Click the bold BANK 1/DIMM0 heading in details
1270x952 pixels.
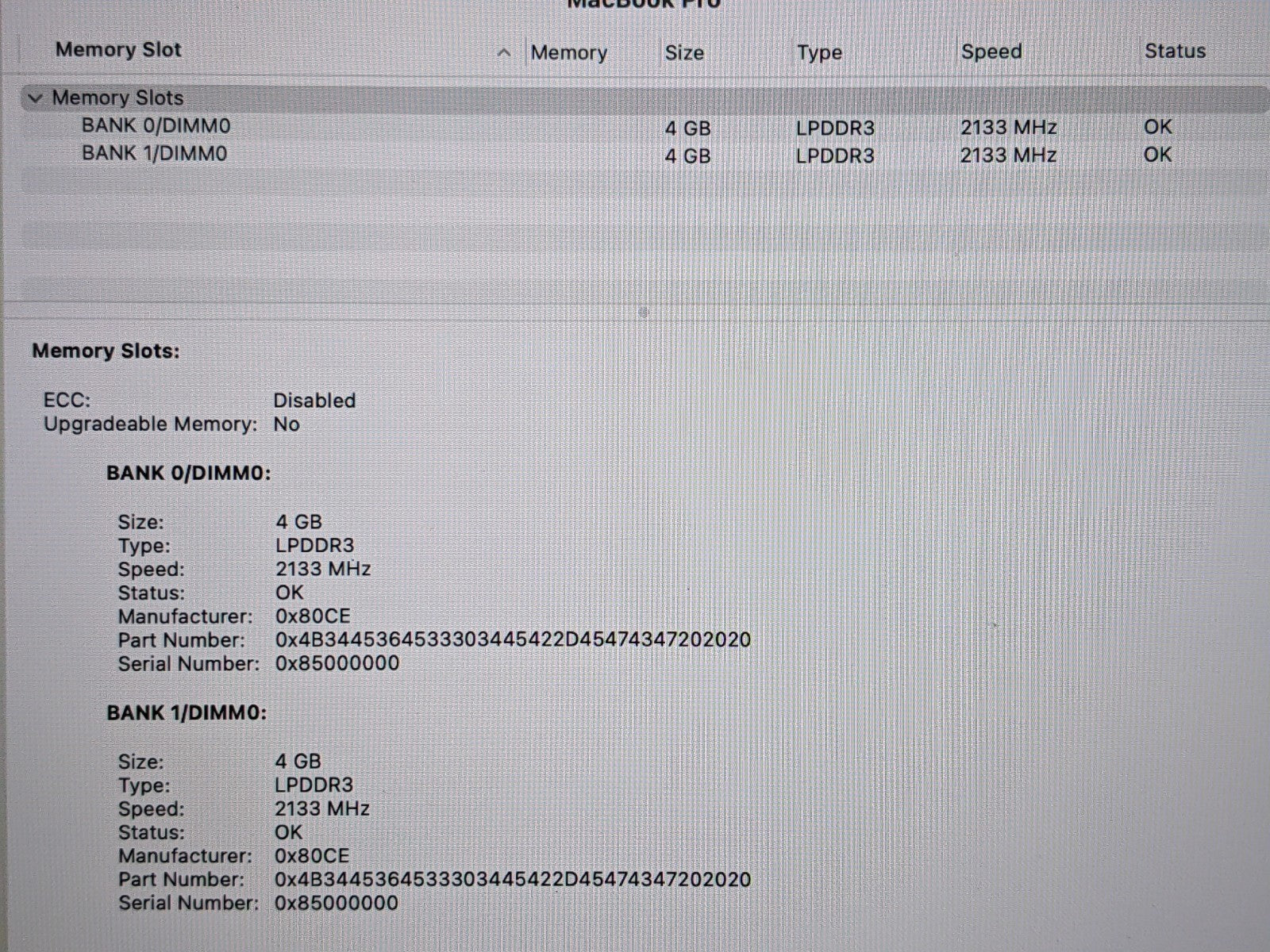point(187,713)
